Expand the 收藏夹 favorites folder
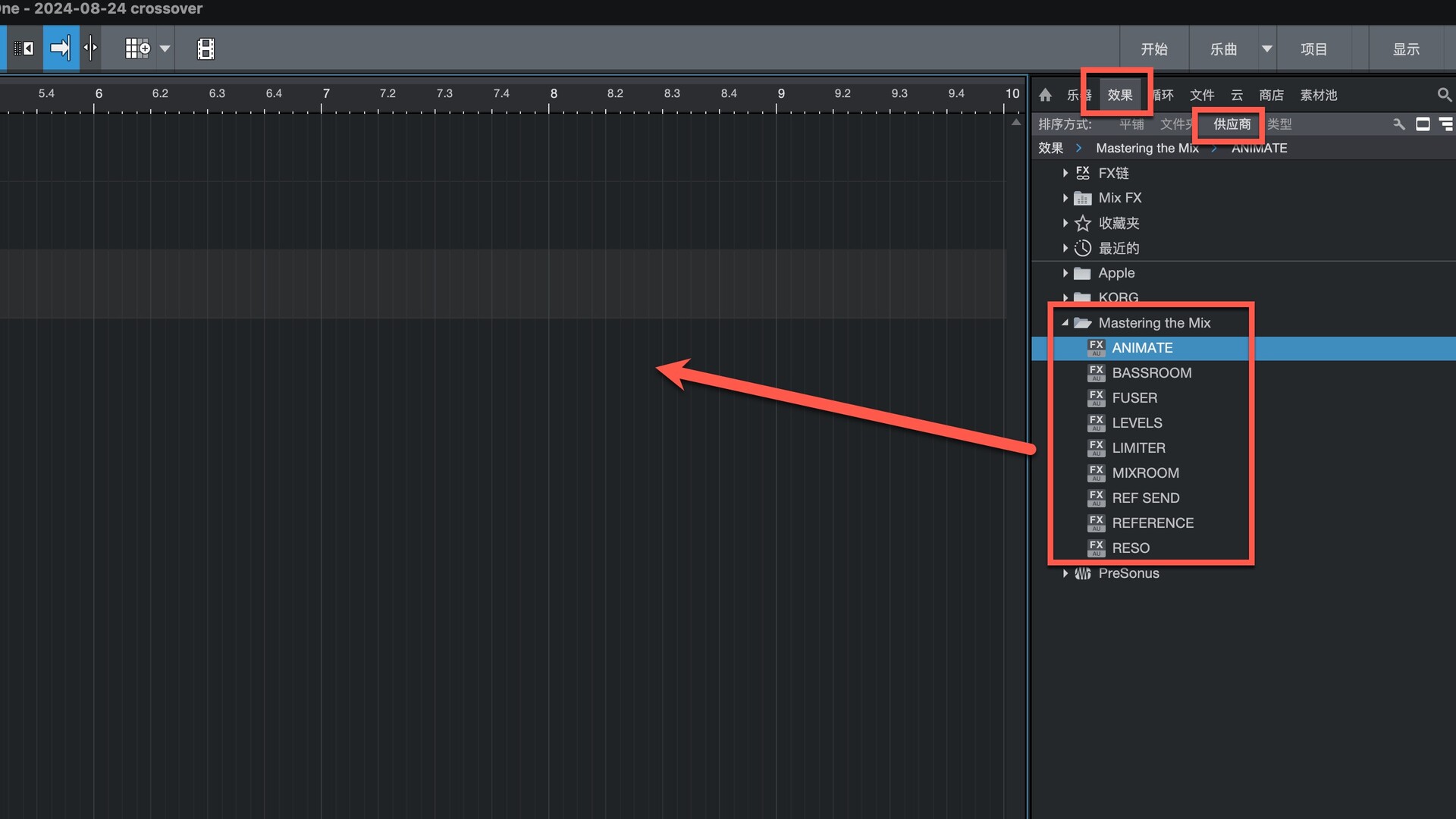This screenshot has height=819, width=1456. [1065, 223]
